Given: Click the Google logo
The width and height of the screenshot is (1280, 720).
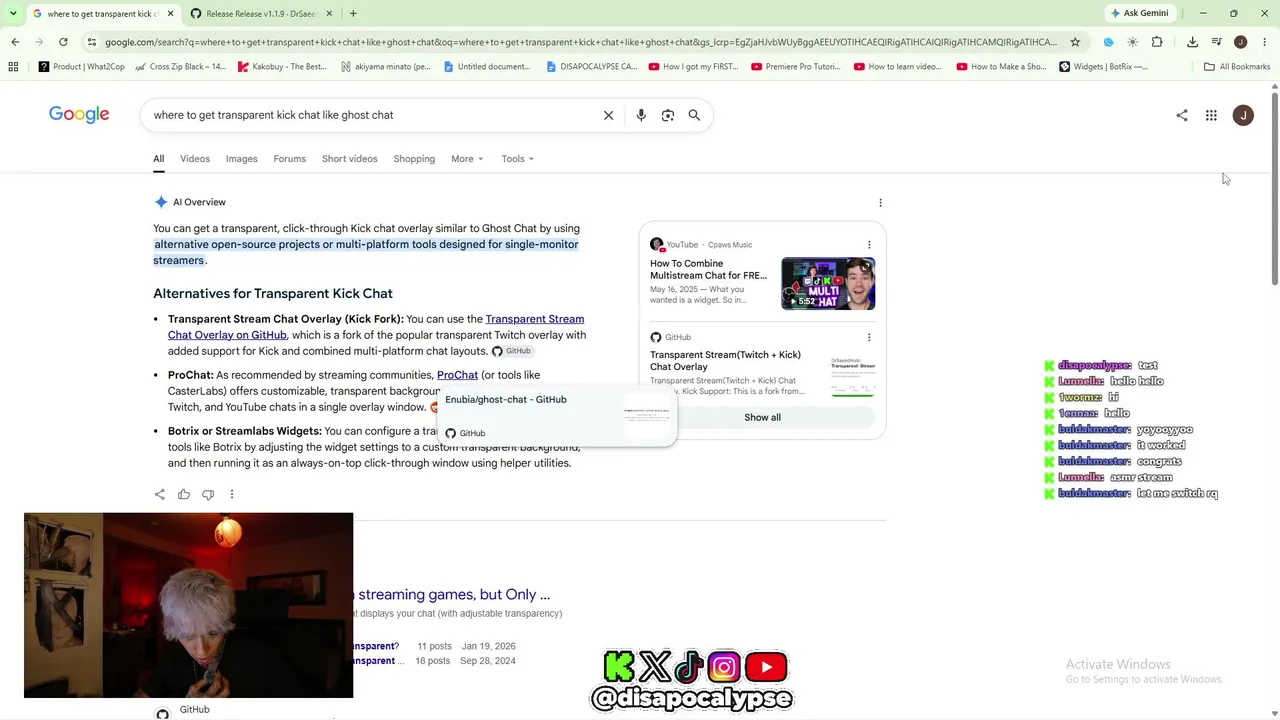Looking at the screenshot, I should point(79,115).
